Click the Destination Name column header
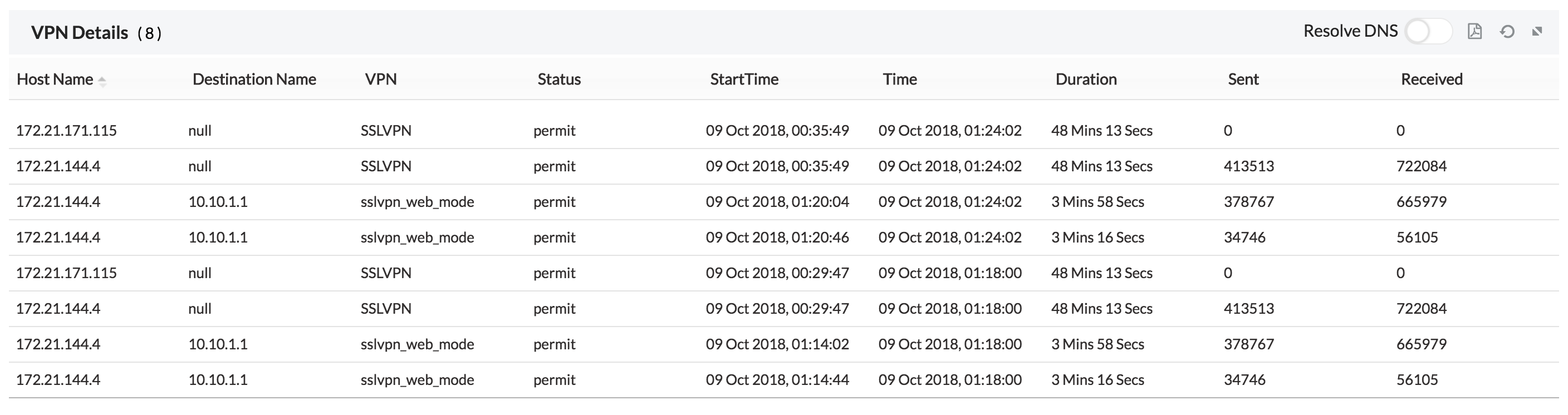This screenshot has height=415, width=1568. tap(254, 78)
